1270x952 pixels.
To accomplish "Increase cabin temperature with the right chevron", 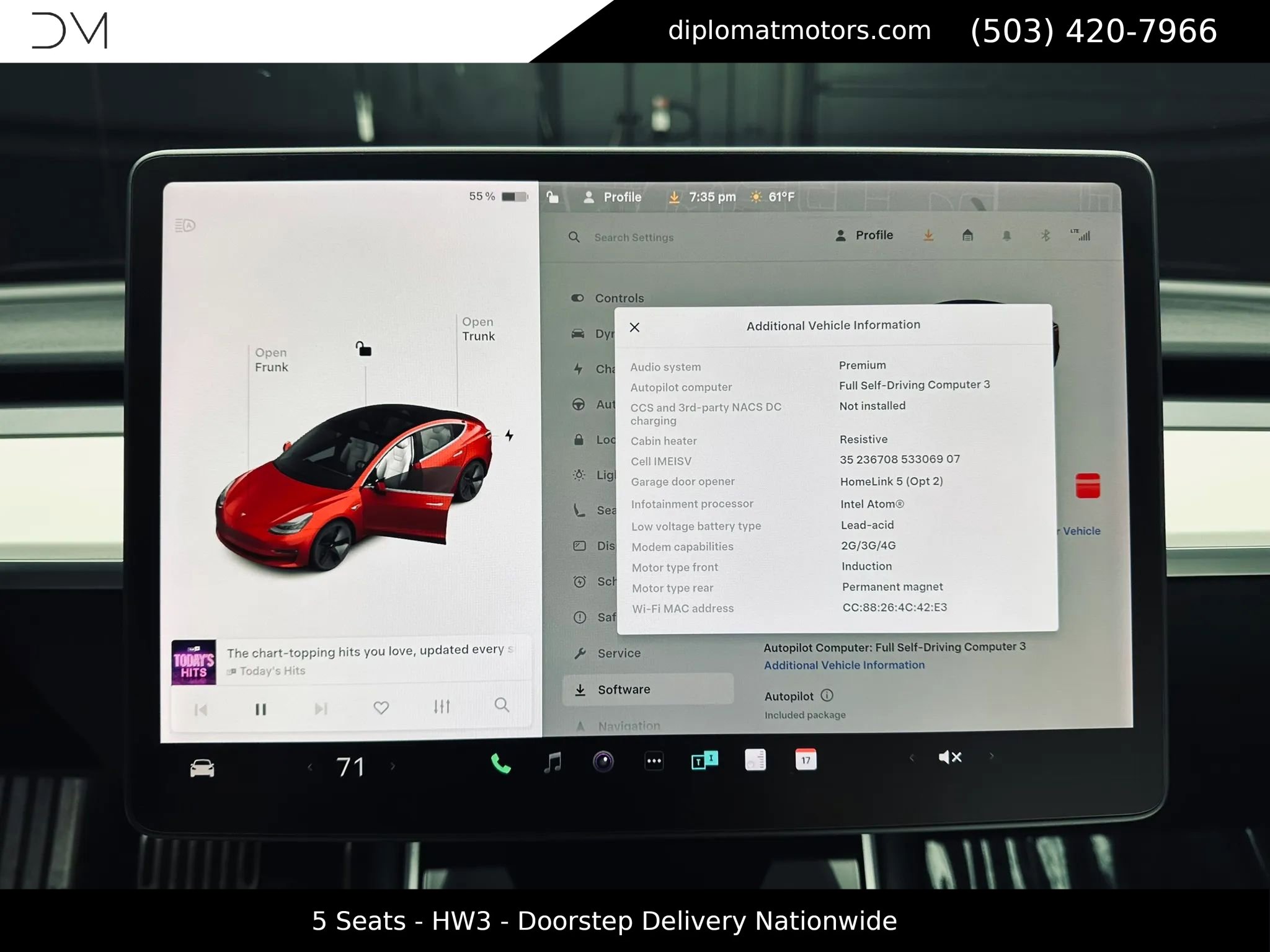I will (394, 766).
